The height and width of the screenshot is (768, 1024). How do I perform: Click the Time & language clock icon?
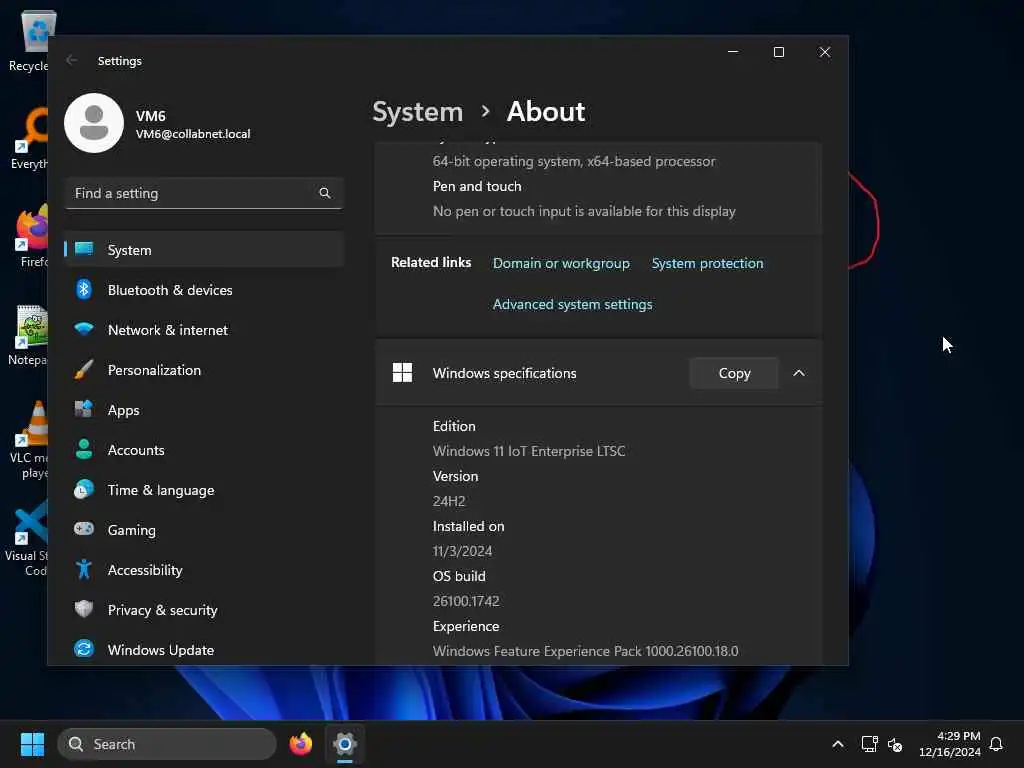[84, 489]
